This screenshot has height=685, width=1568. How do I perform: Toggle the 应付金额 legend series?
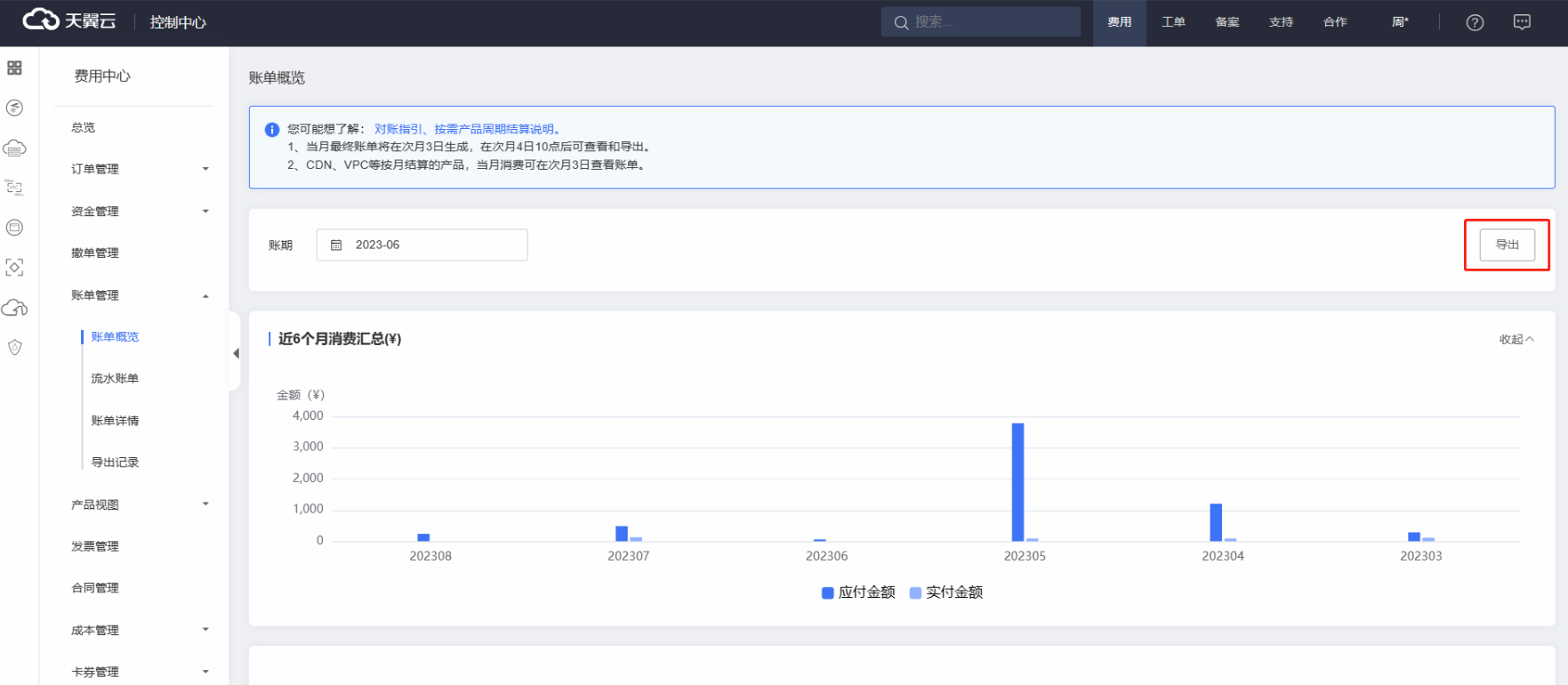click(858, 592)
